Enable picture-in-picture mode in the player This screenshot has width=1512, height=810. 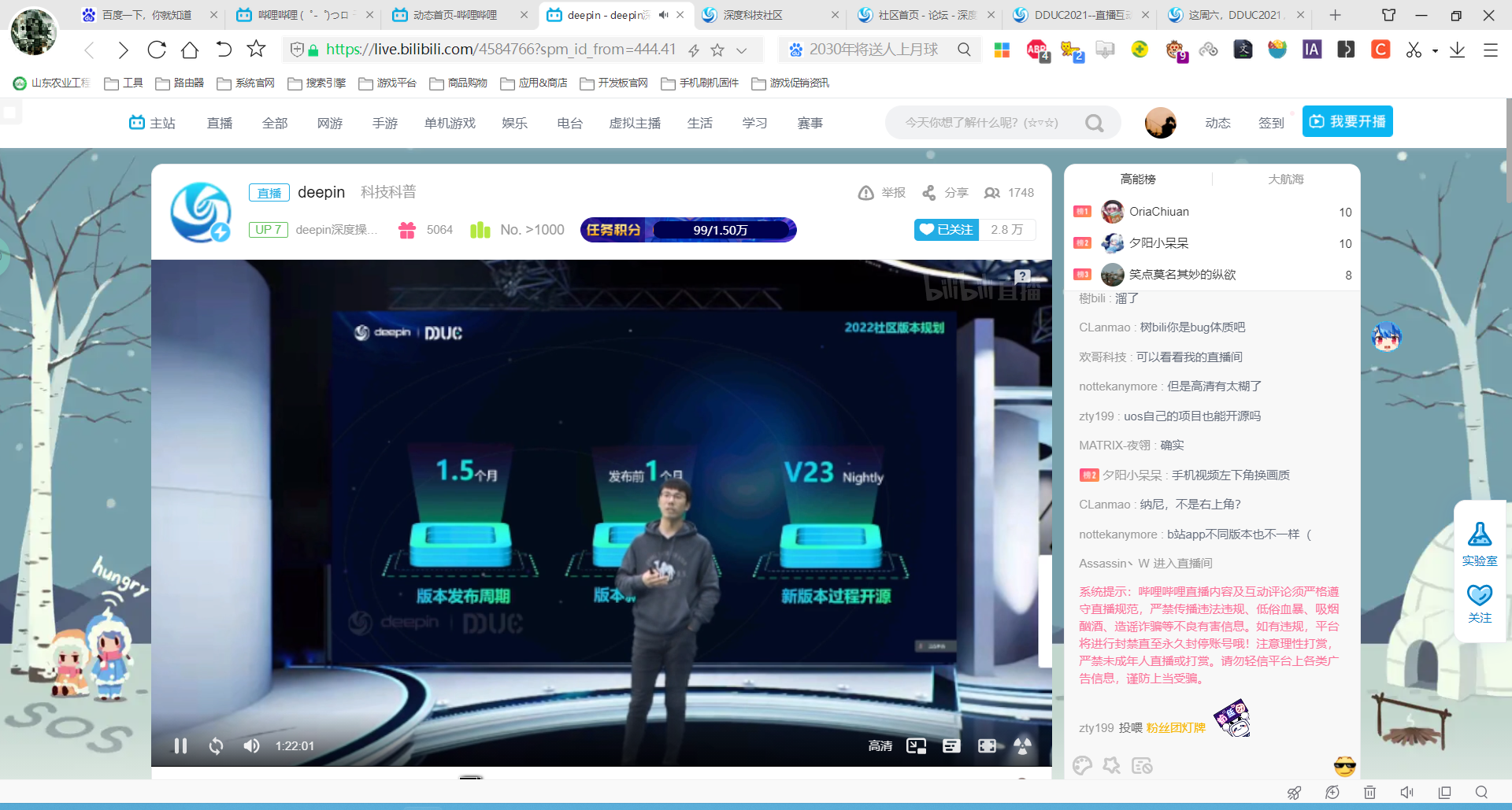[x=916, y=745]
